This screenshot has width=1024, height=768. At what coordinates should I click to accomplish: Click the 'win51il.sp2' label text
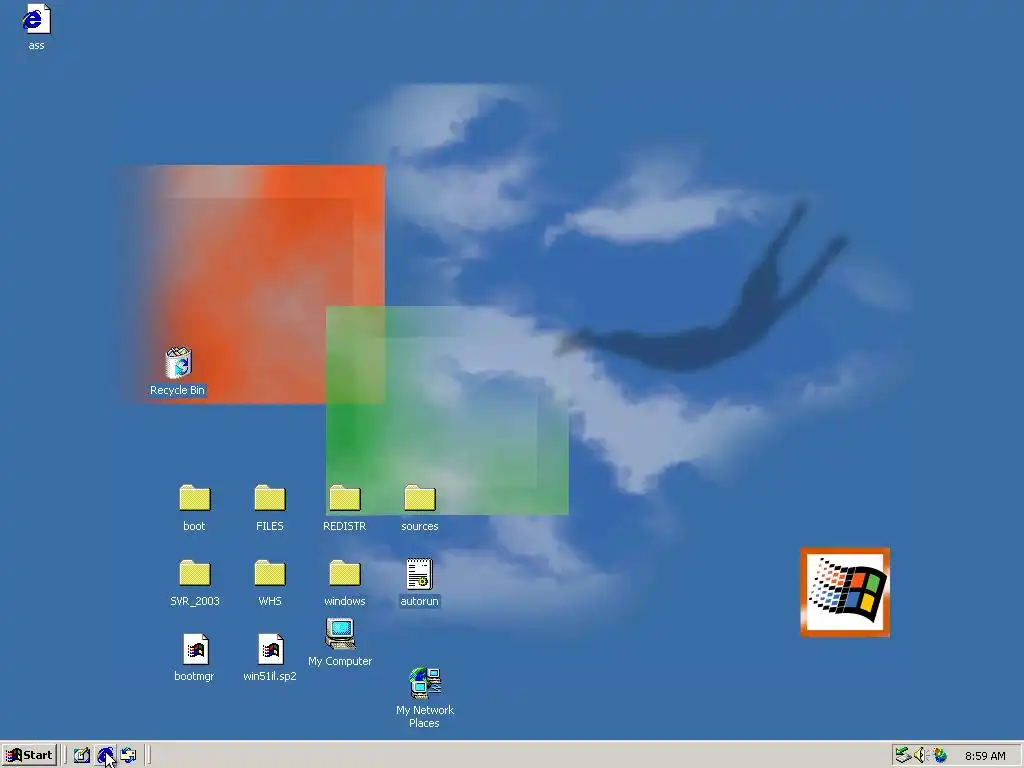[x=270, y=676]
